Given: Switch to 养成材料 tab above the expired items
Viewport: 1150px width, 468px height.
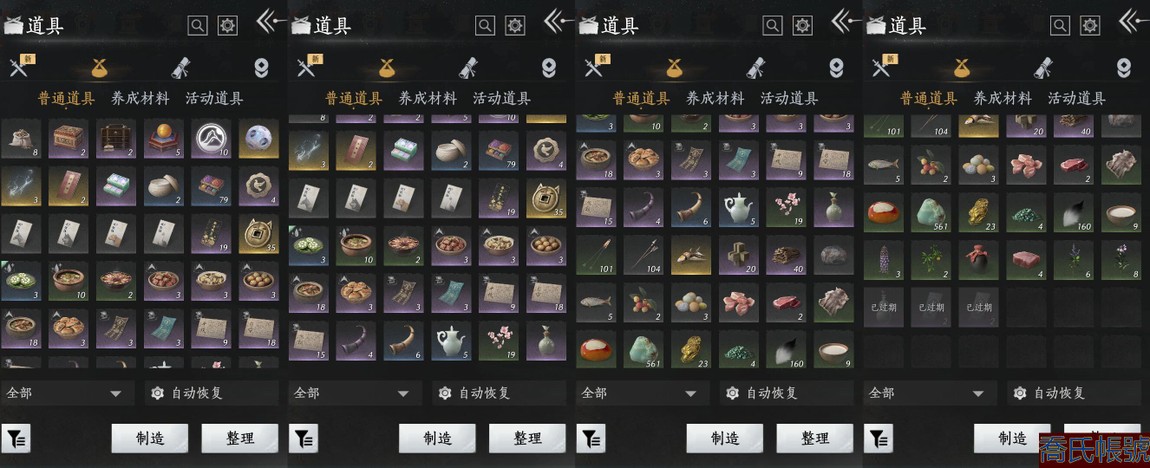Looking at the screenshot, I should pos(1002,98).
